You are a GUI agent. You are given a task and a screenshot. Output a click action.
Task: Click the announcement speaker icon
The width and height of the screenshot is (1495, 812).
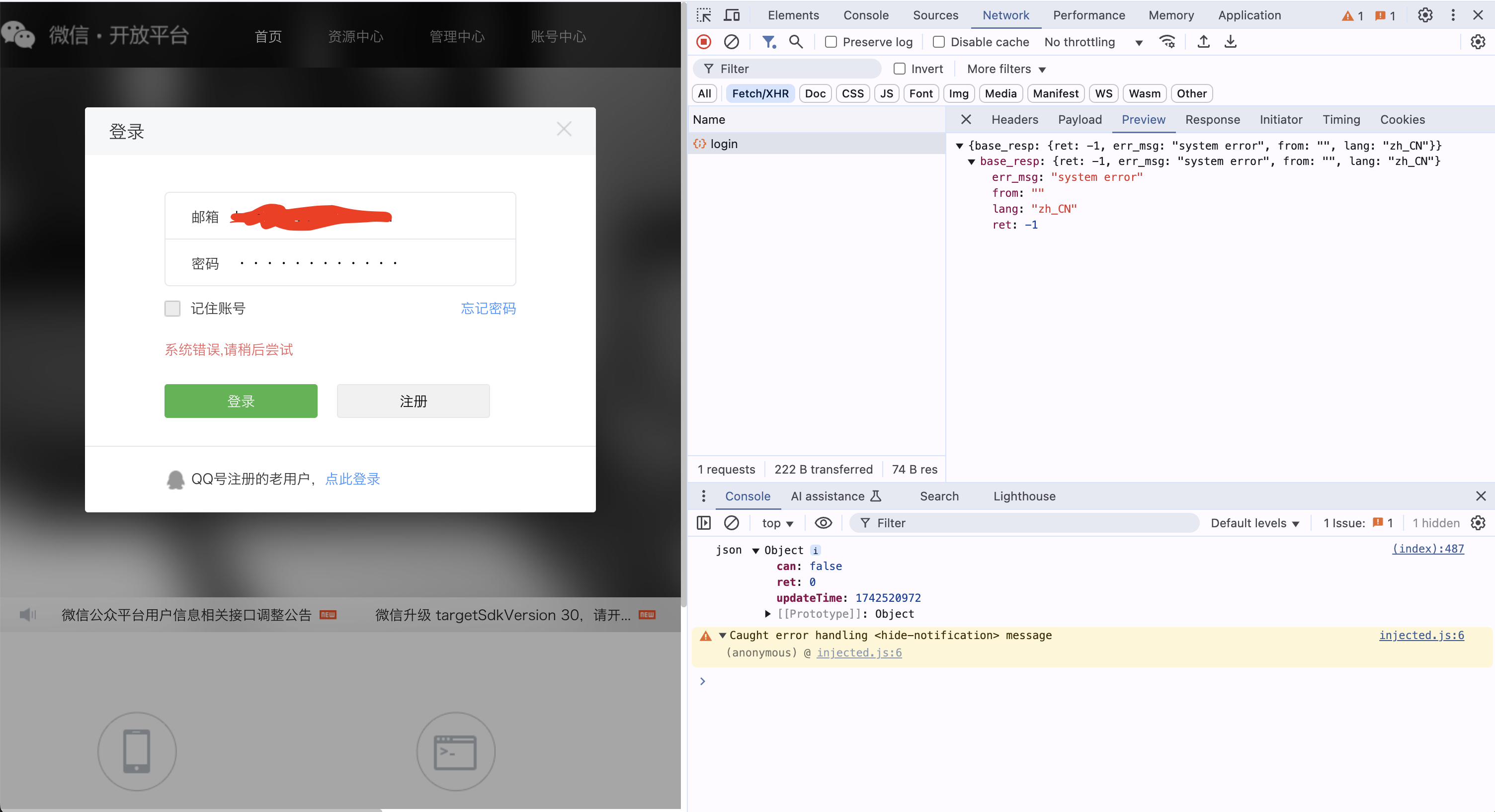pyautogui.click(x=27, y=615)
